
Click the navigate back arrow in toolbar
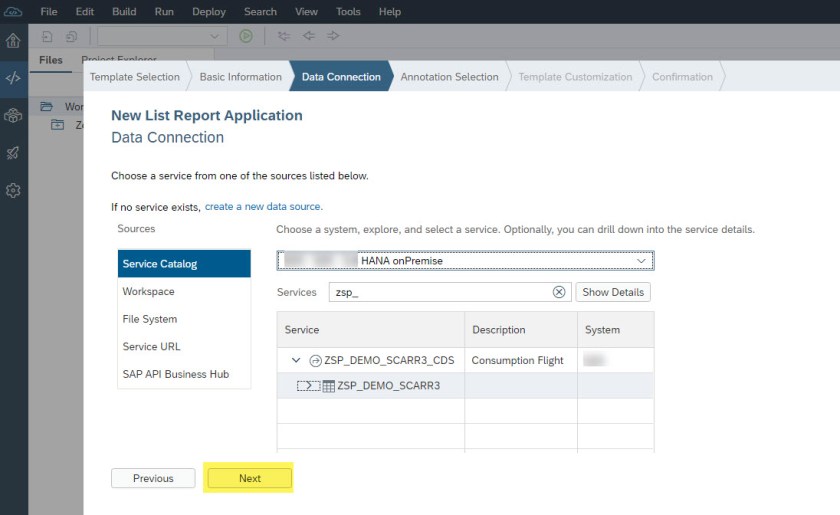pos(309,36)
